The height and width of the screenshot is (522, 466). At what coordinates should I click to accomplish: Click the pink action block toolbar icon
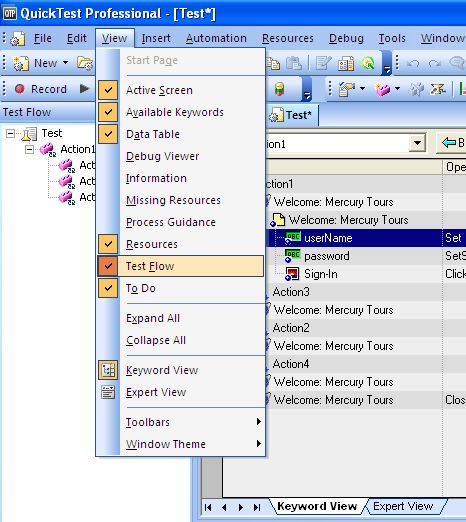pyautogui.click(x=383, y=89)
